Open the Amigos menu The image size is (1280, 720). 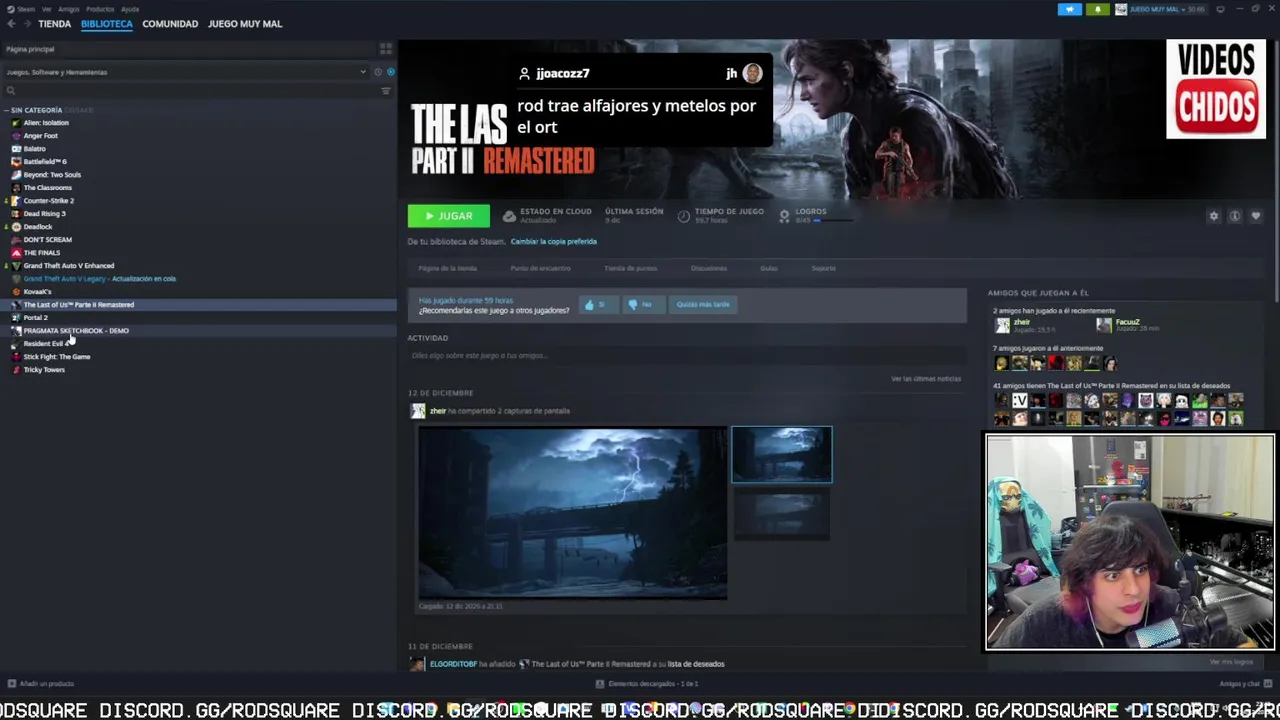point(68,9)
